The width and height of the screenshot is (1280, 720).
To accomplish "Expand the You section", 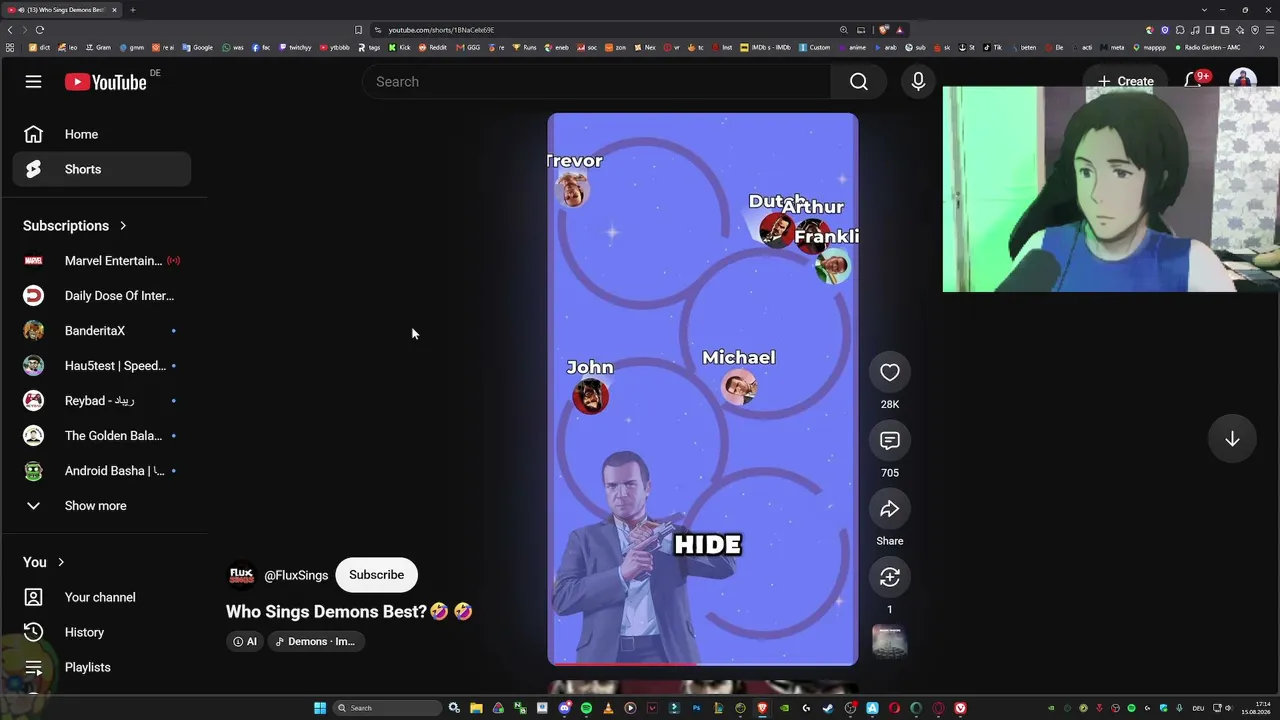I will point(44,562).
